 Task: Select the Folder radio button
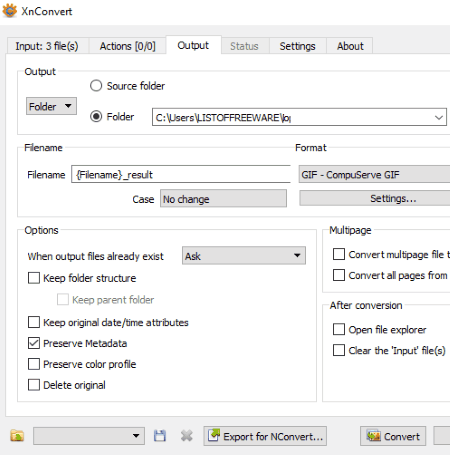(96, 116)
